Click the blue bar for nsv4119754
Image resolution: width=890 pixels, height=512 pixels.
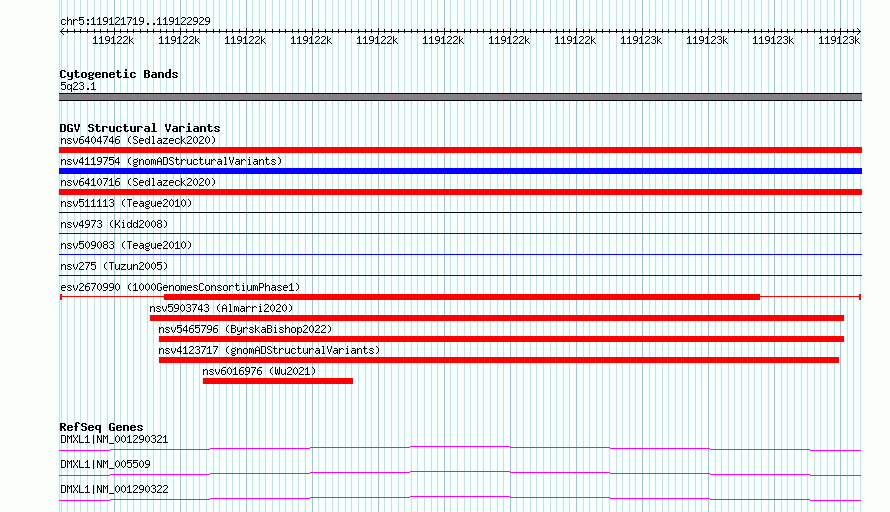tap(460, 171)
